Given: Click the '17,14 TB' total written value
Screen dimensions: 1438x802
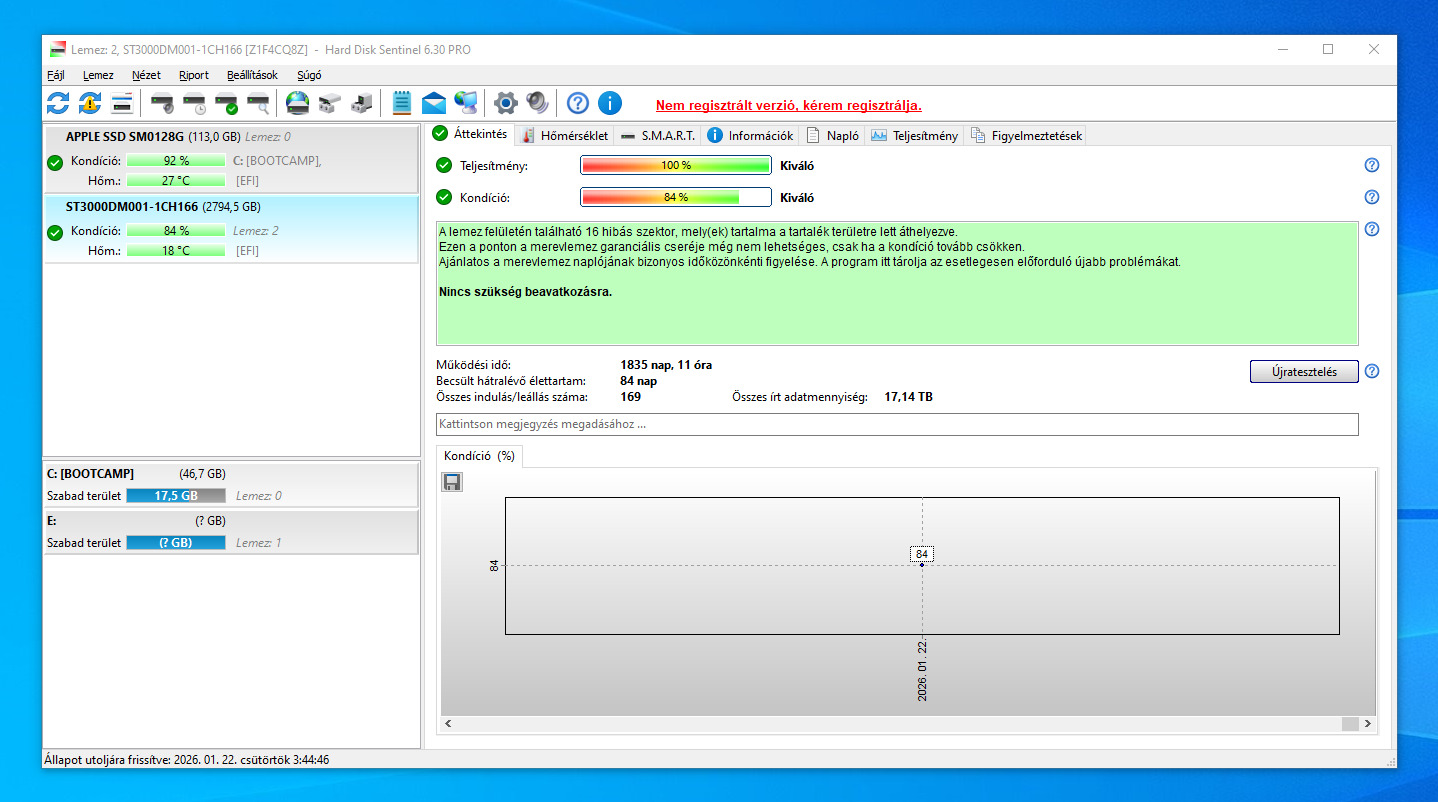Looking at the screenshot, I should (908, 397).
